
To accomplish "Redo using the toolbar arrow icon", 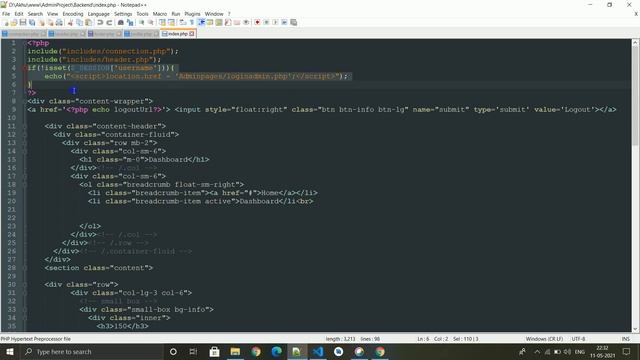I will coord(109,22).
